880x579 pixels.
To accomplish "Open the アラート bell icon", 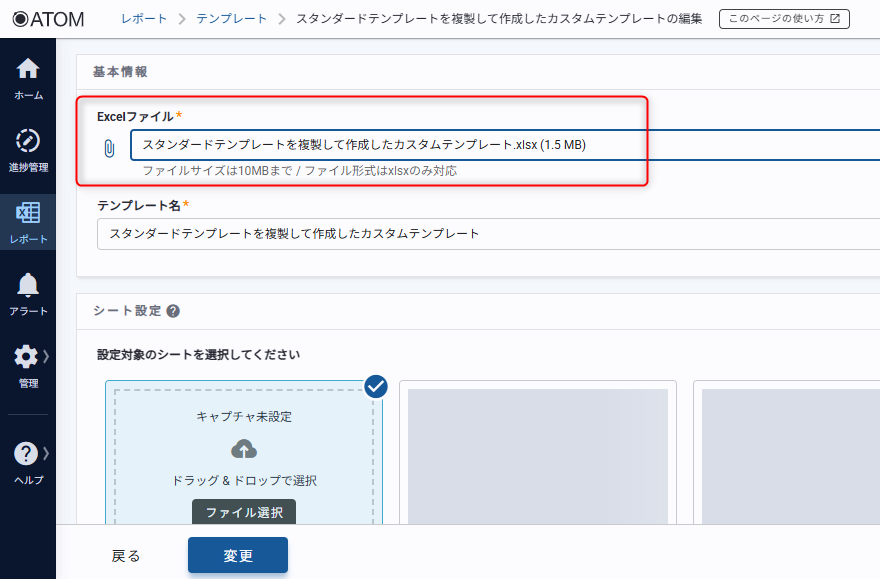I will [x=28, y=285].
